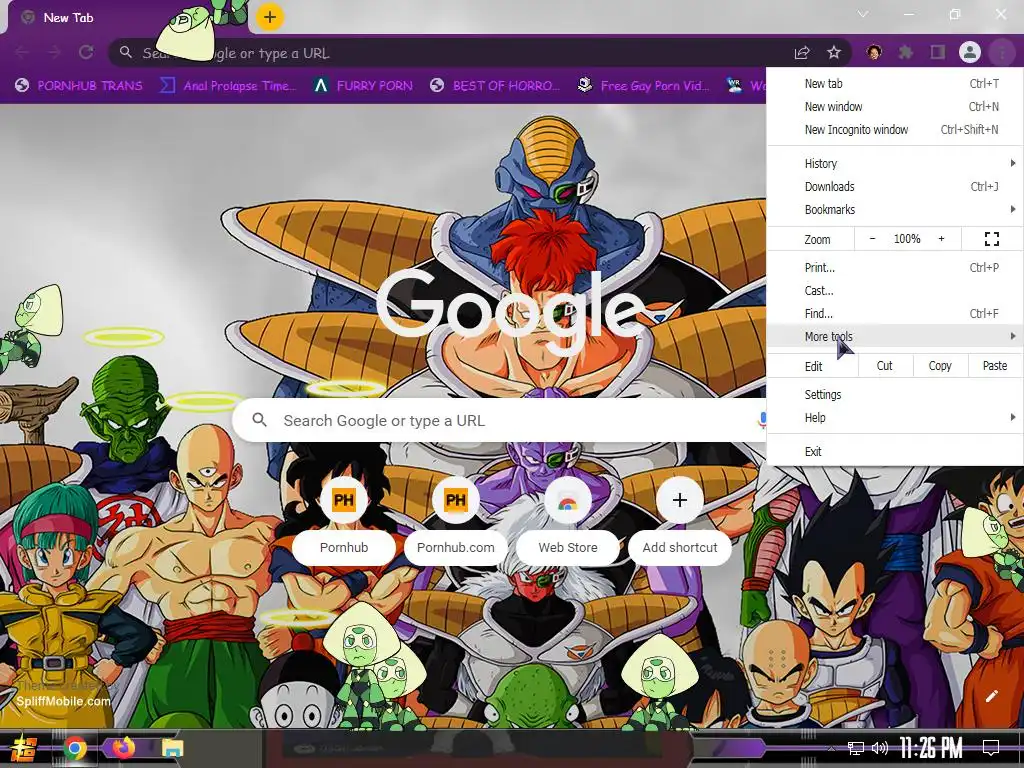Click the Cut button in Edit row

click(884, 366)
